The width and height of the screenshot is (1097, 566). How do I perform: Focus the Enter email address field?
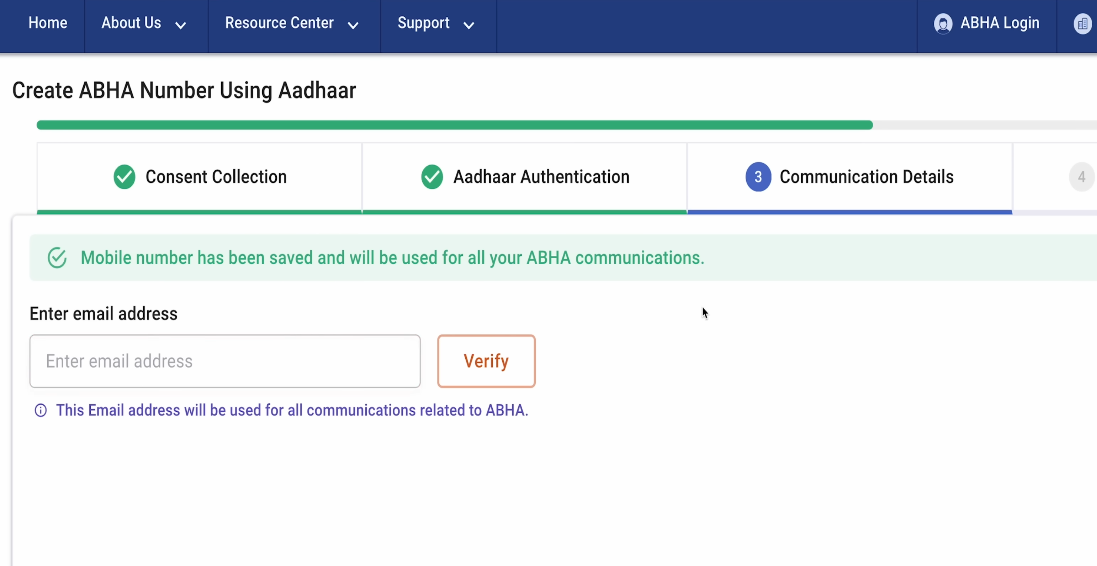pos(225,361)
